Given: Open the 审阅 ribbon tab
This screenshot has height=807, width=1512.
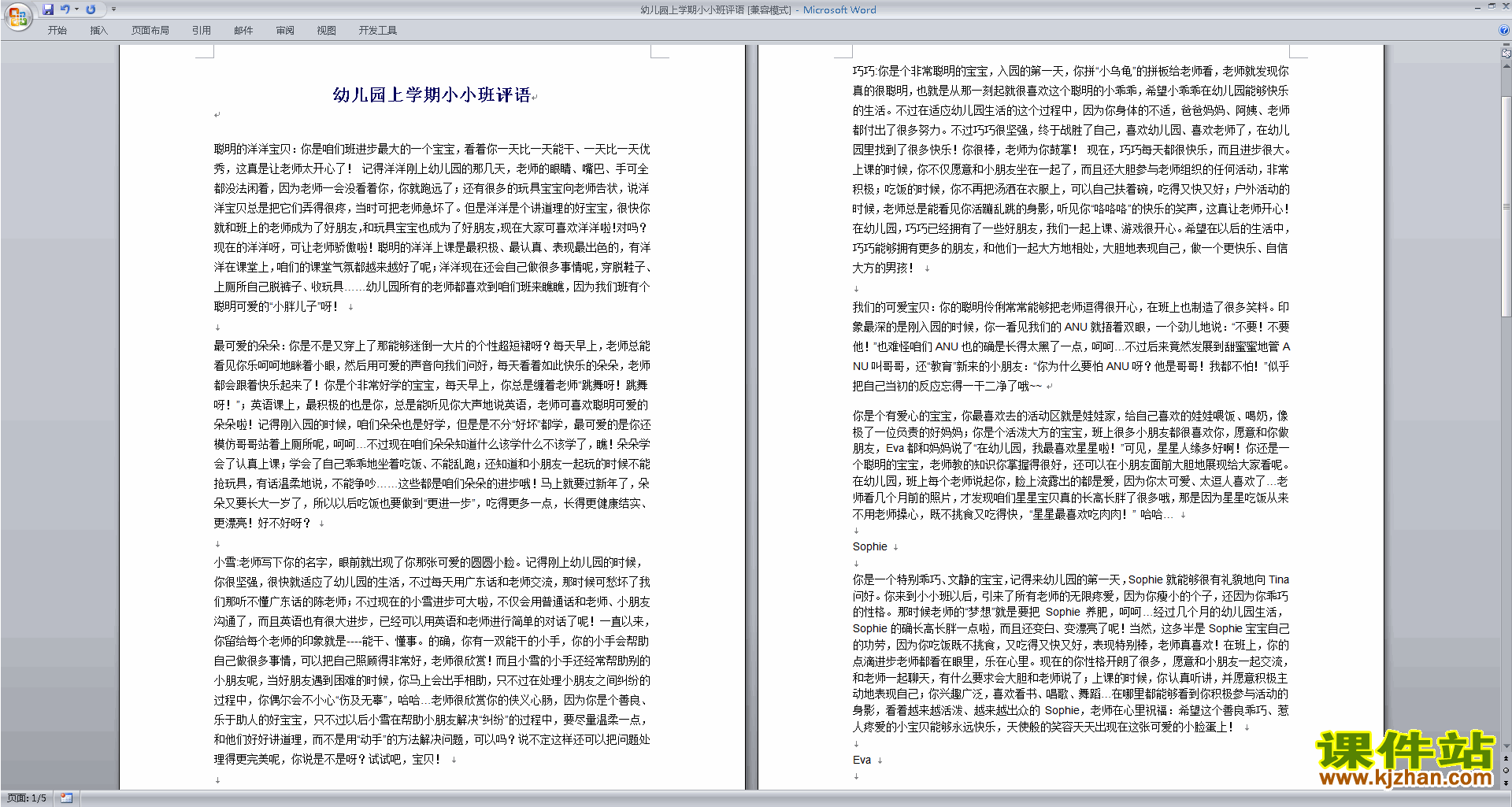Looking at the screenshot, I should pyautogui.click(x=285, y=31).
